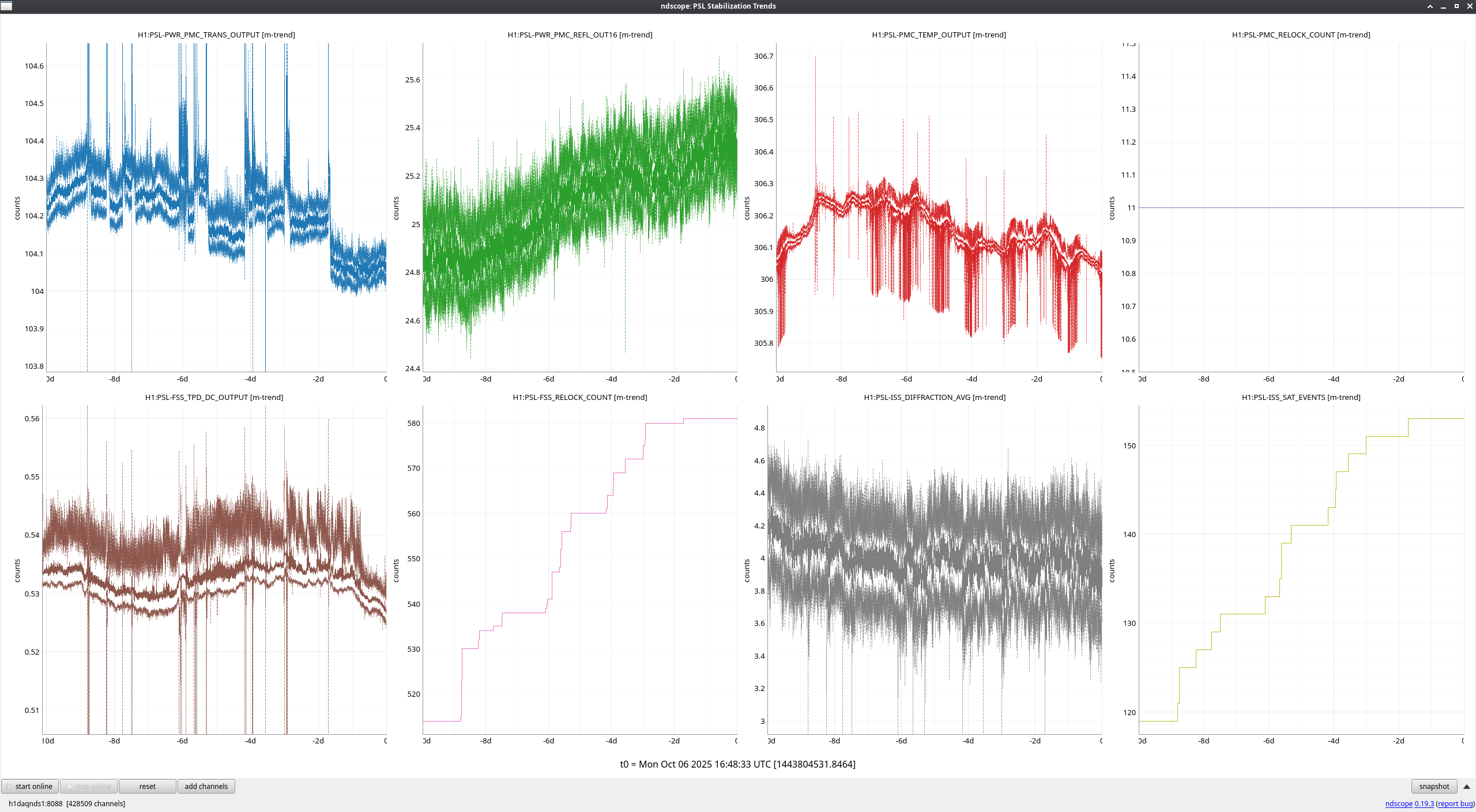1476x812 pixels.
Task: Open the ndscope link in the status bar
Action: (1398, 803)
